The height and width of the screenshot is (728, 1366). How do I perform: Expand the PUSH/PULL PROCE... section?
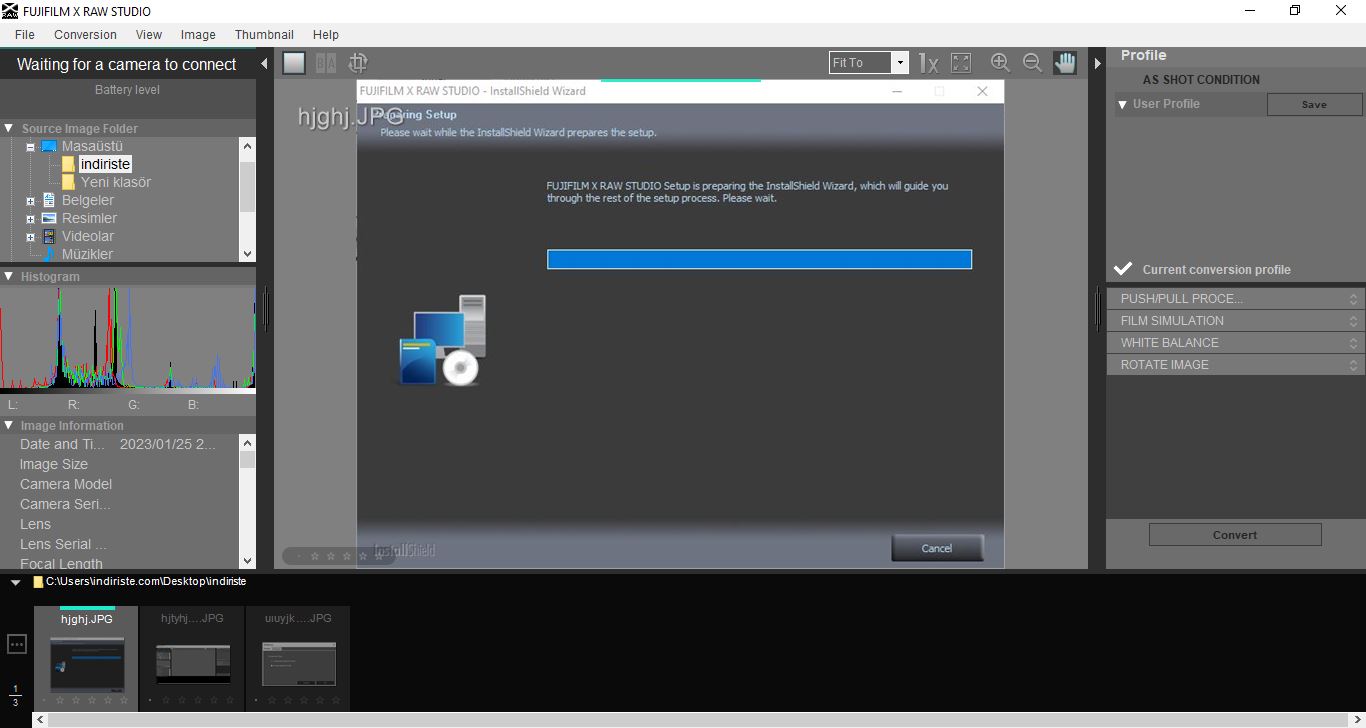[x=1235, y=299]
